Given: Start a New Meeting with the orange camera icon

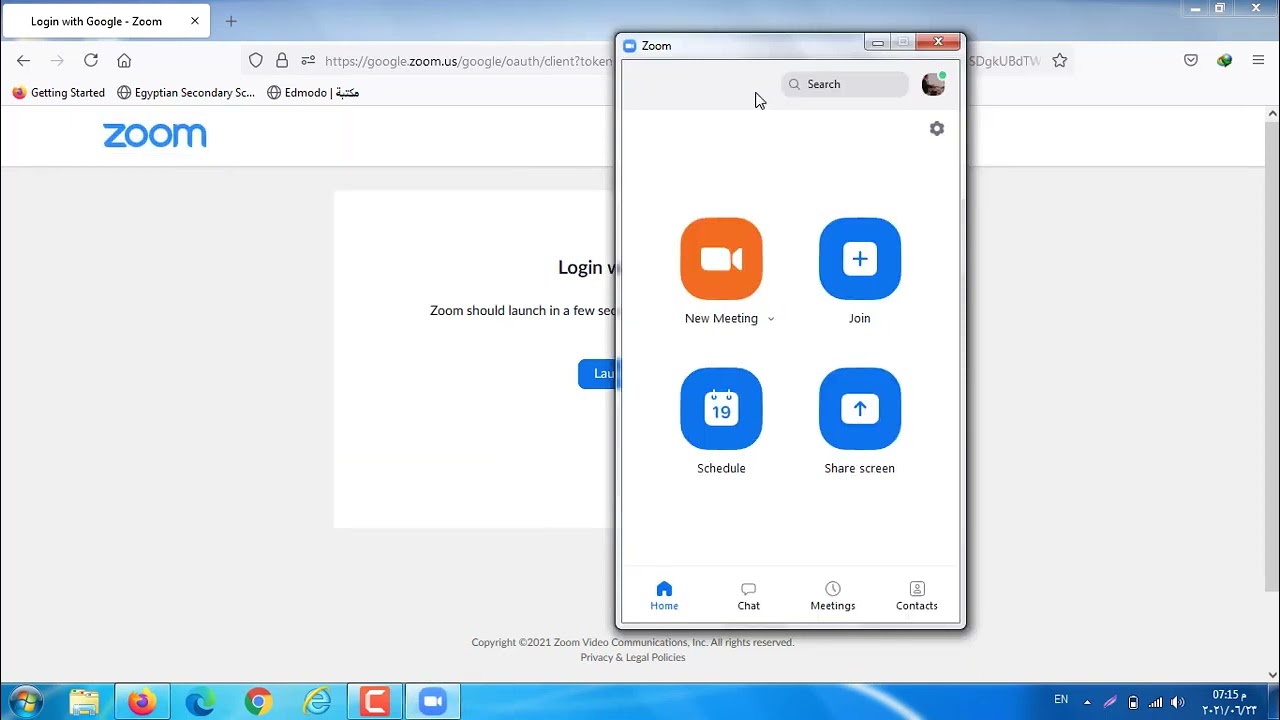Looking at the screenshot, I should point(721,259).
